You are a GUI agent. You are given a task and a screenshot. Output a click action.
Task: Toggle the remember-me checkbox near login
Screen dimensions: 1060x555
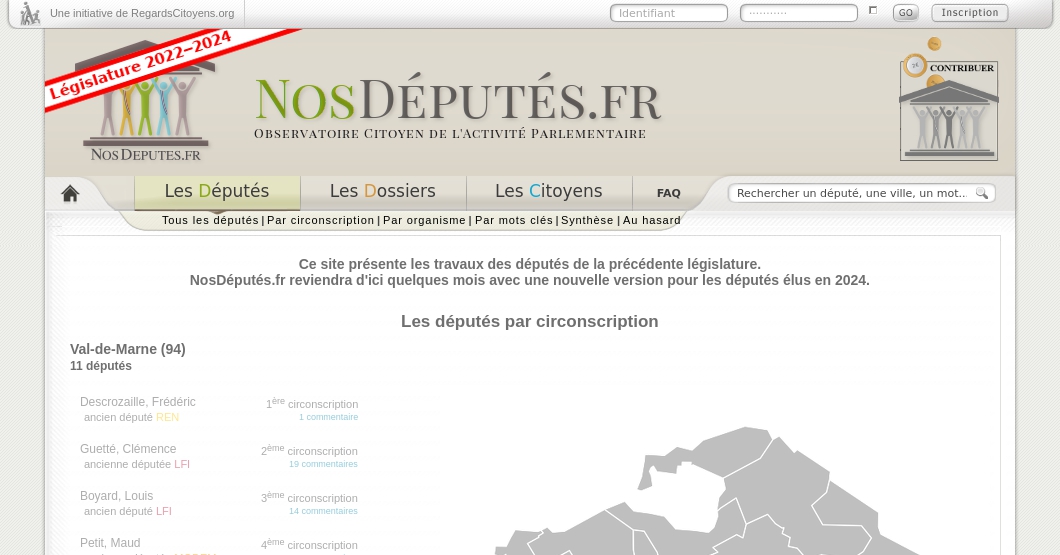tap(873, 10)
